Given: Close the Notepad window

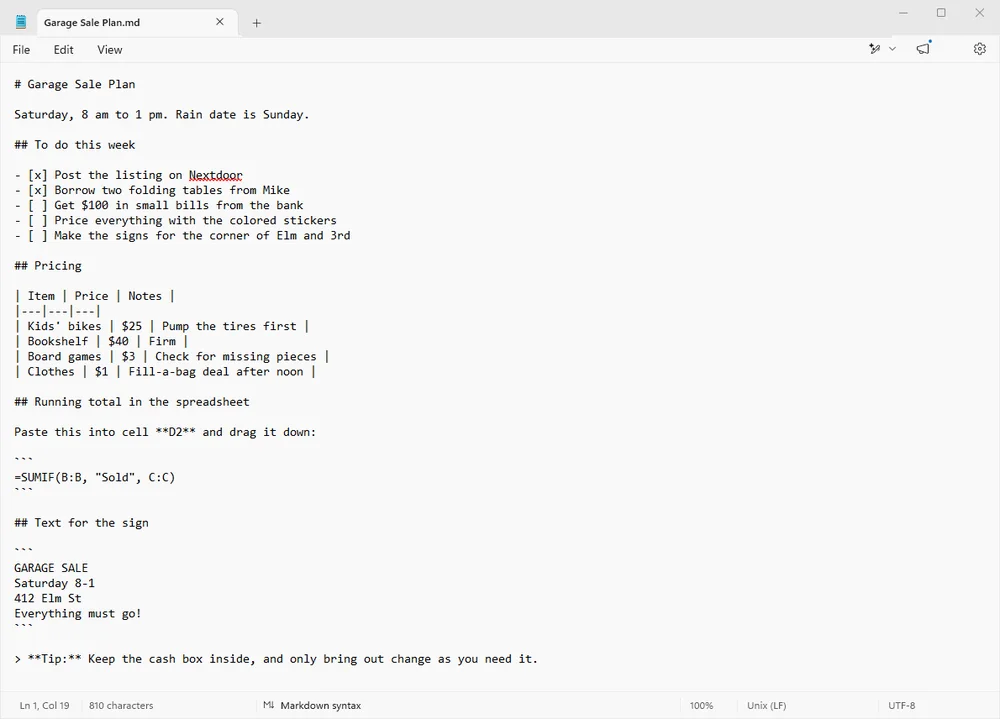Looking at the screenshot, I should (980, 13).
